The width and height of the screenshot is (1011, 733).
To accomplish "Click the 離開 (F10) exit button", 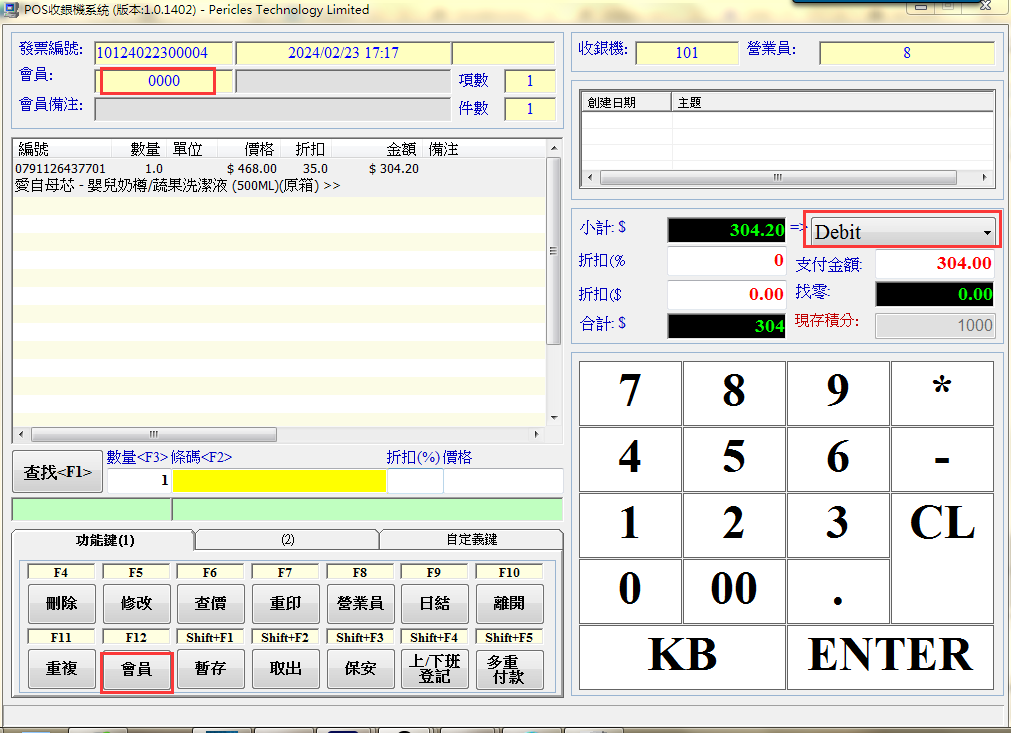I will pyautogui.click(x=509, y=603).
